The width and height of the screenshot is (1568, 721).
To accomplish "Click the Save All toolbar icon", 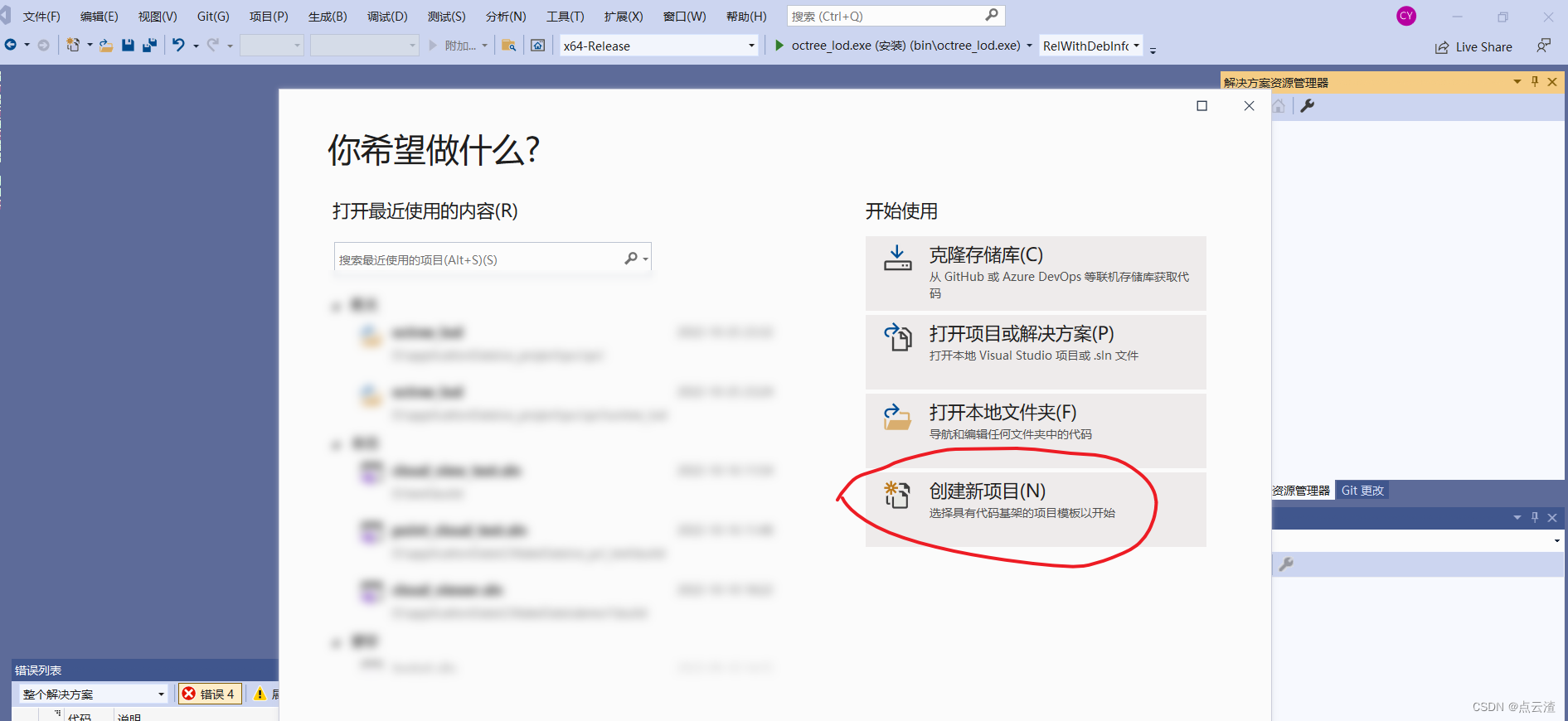I will (x=149, y=46).
